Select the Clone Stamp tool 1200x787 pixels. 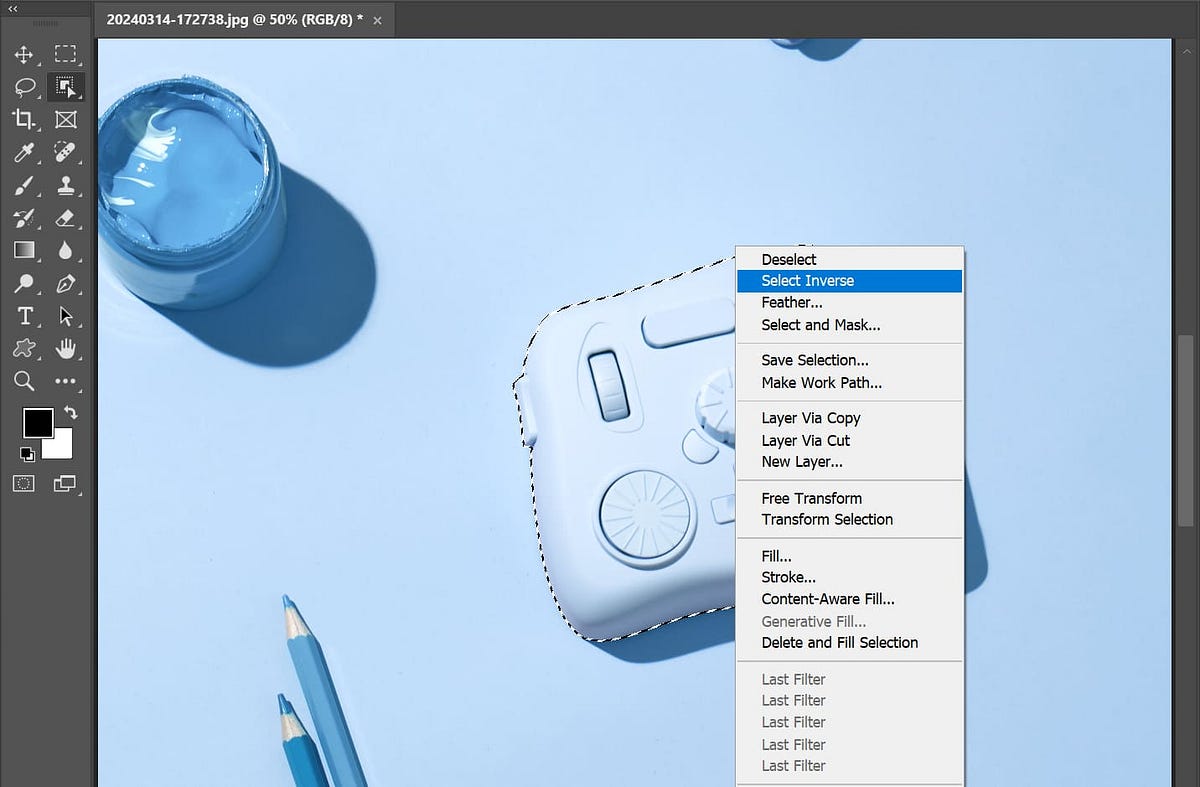click(65, 185)
